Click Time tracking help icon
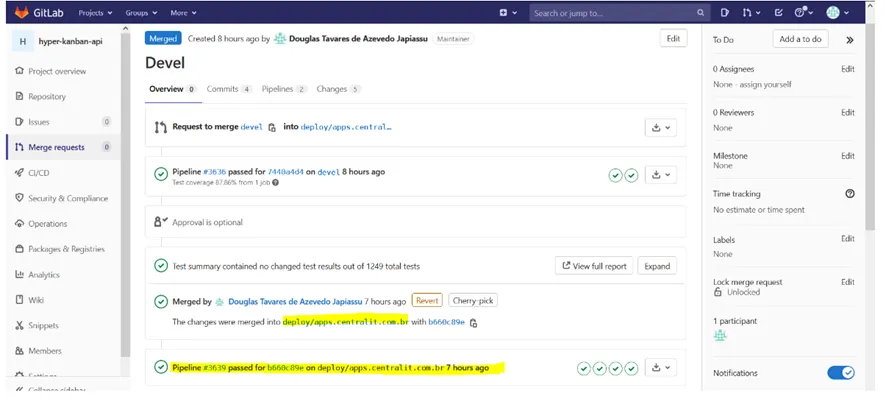The image size is (886, 407). pyautogui.click(x=850, y=194)
